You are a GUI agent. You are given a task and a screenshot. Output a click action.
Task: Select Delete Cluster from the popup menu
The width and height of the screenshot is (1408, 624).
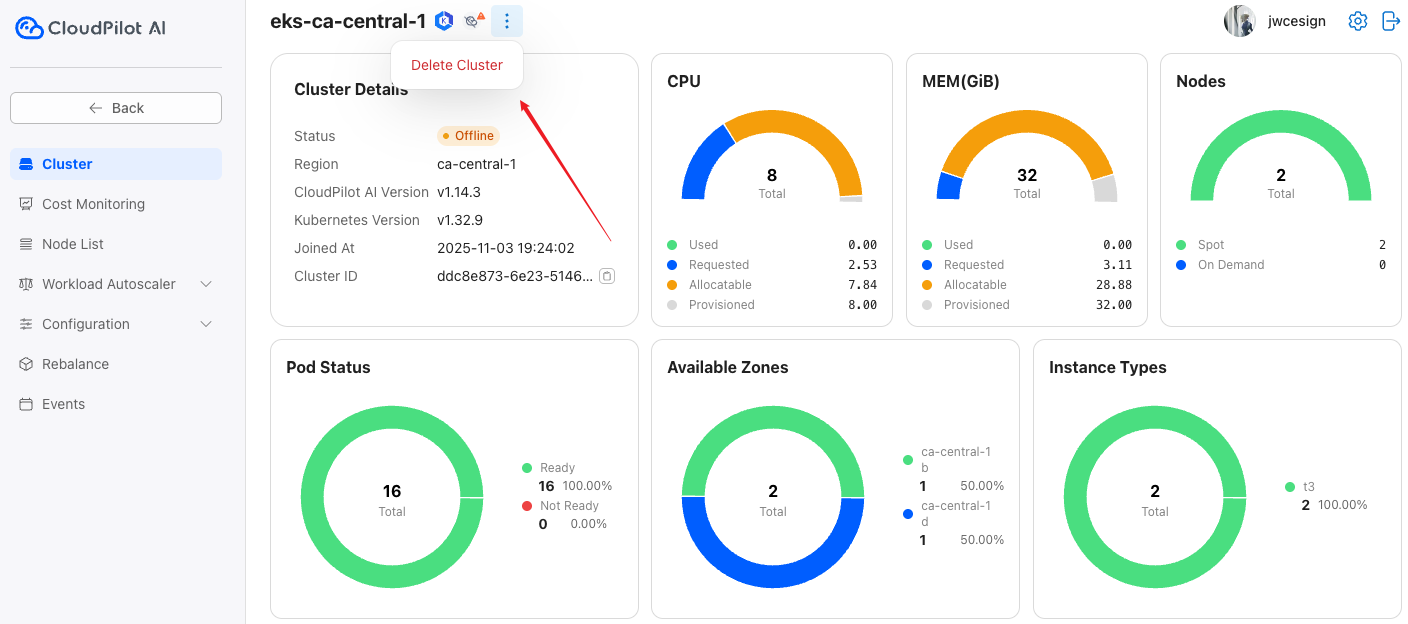click(457, 65)
